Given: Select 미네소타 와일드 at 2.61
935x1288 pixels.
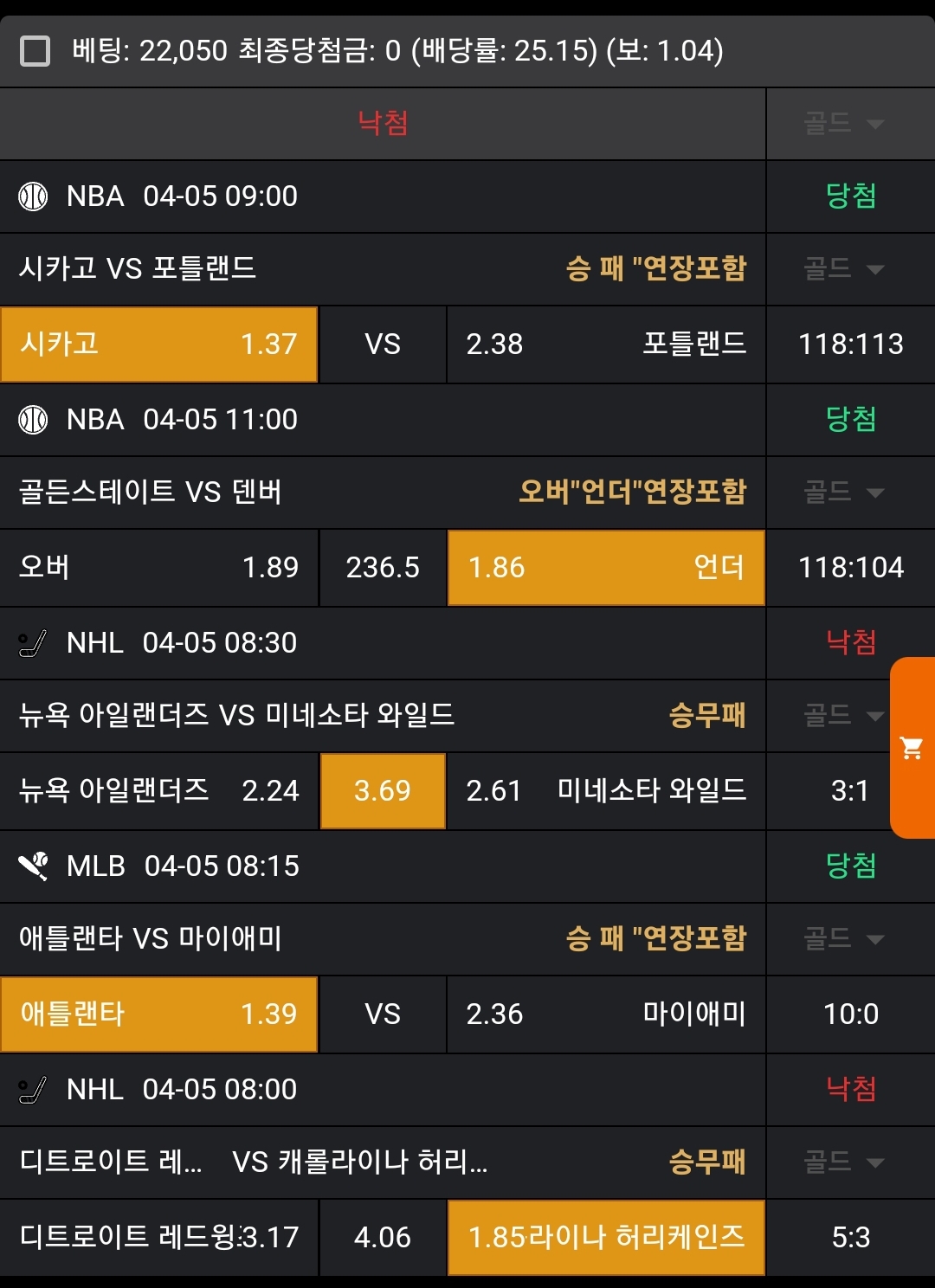Looking at the screenshot, I should point(606,791).
